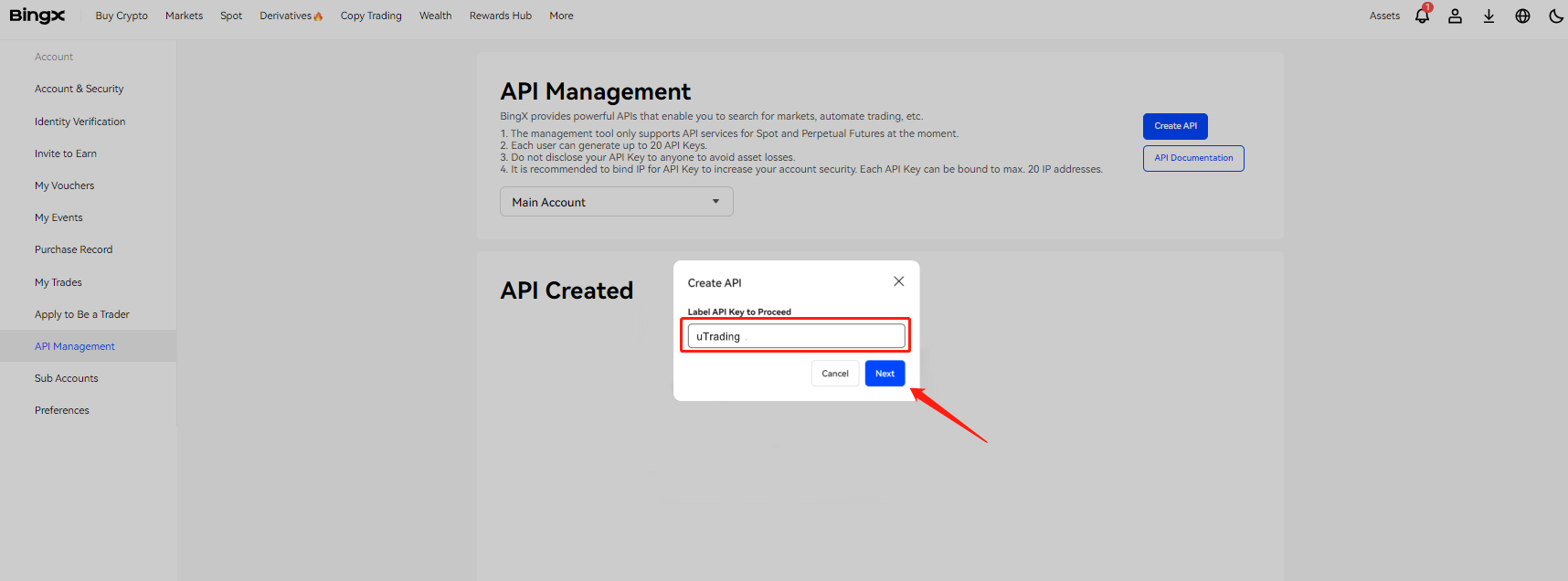Open Preferences in sidebar
1568x581 pixels.
pos(62,410)
